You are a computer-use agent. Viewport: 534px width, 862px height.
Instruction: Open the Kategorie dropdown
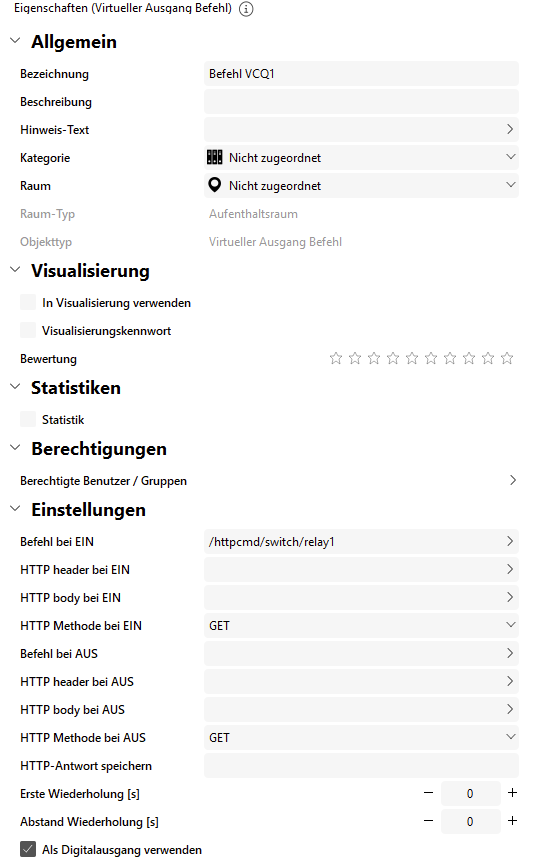pos(361,158)
